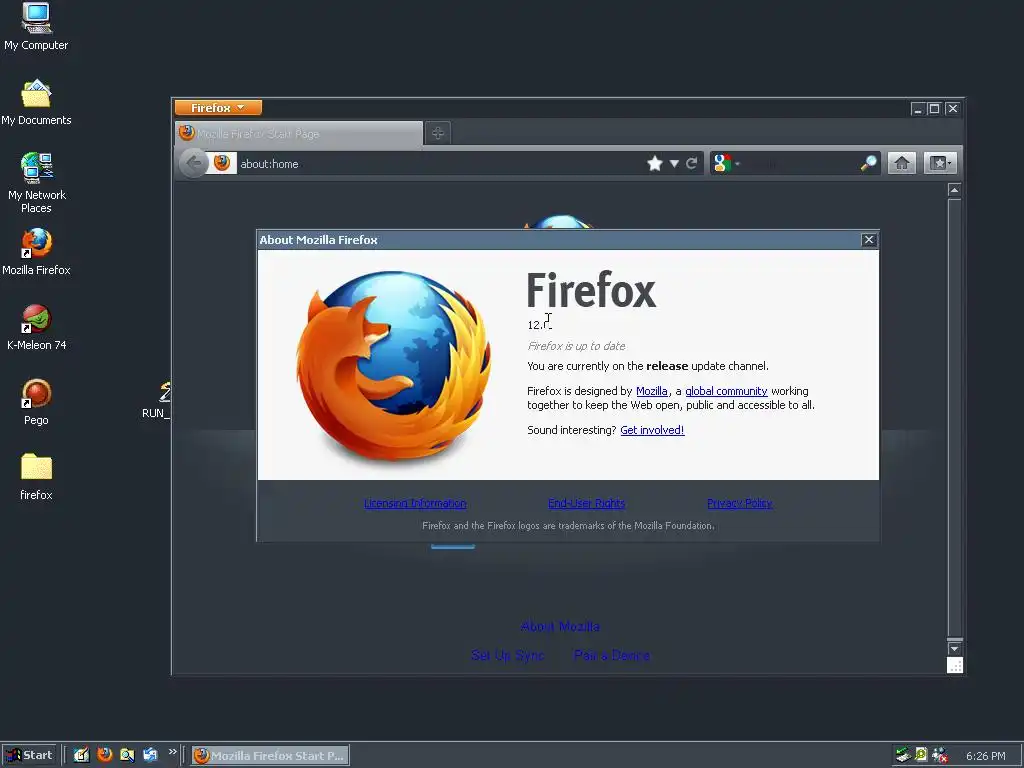The width and height of the screenshot is (1024, 768).
Task: Click the 'release' update channel text
Action: coord(667,366)
